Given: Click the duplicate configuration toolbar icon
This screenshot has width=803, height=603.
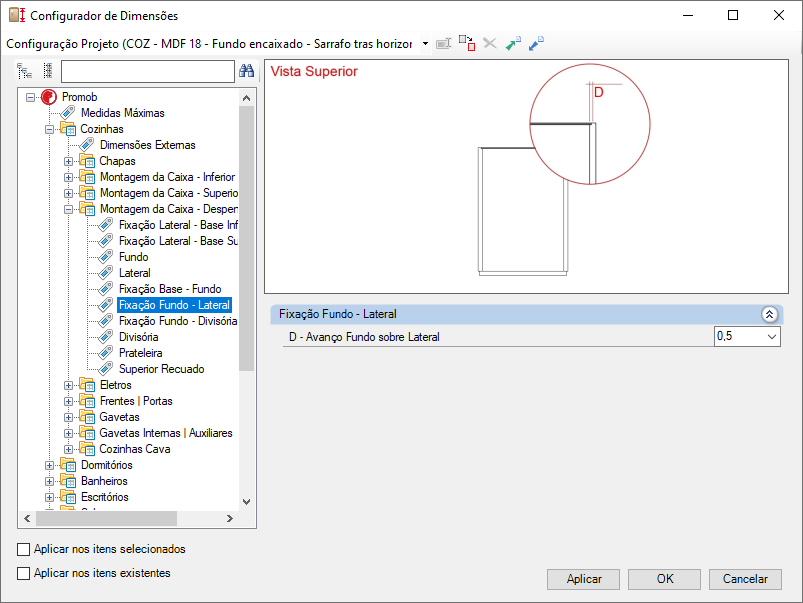Looking at the screenshot, I should click(x=466, y=44).
